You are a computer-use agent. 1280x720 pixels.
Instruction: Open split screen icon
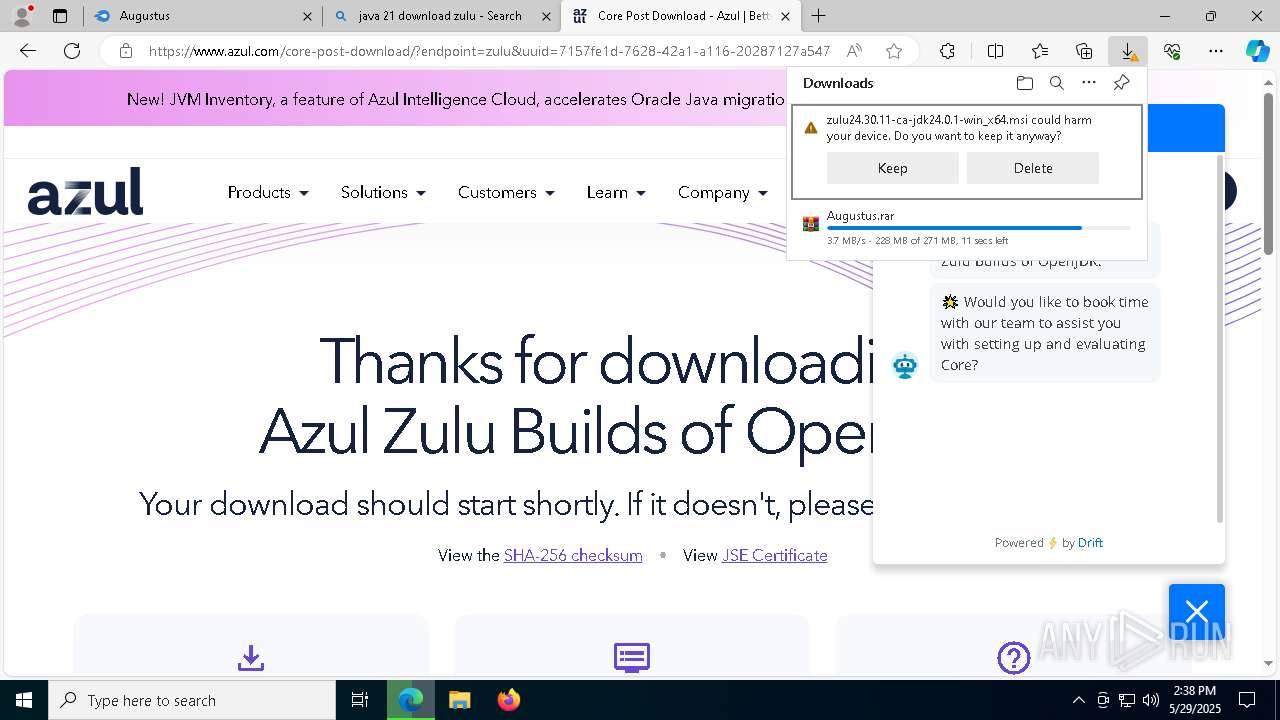(995, 51)
